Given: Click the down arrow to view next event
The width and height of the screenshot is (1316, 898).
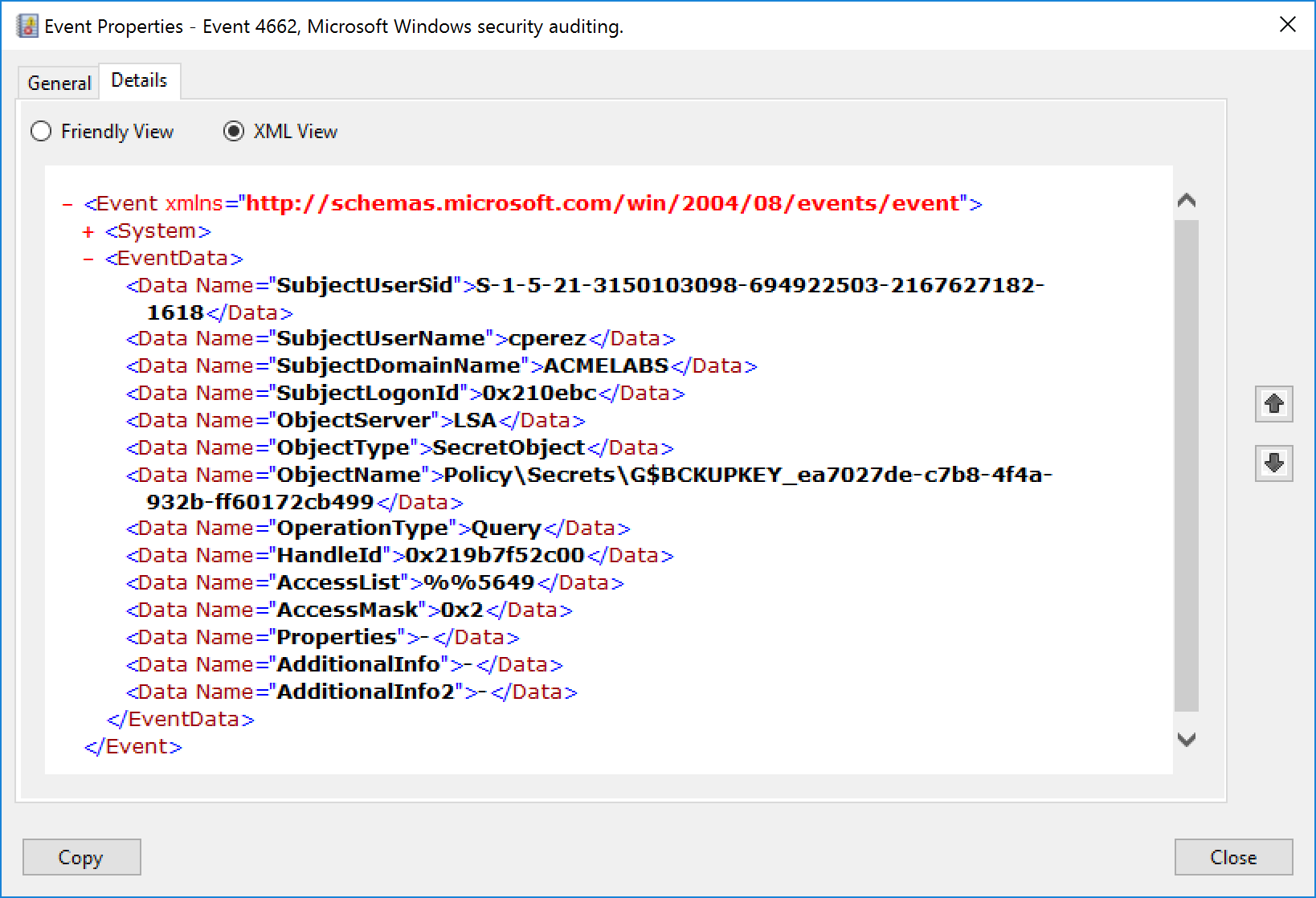Looking at the screenshot, I should point(1273,463).
